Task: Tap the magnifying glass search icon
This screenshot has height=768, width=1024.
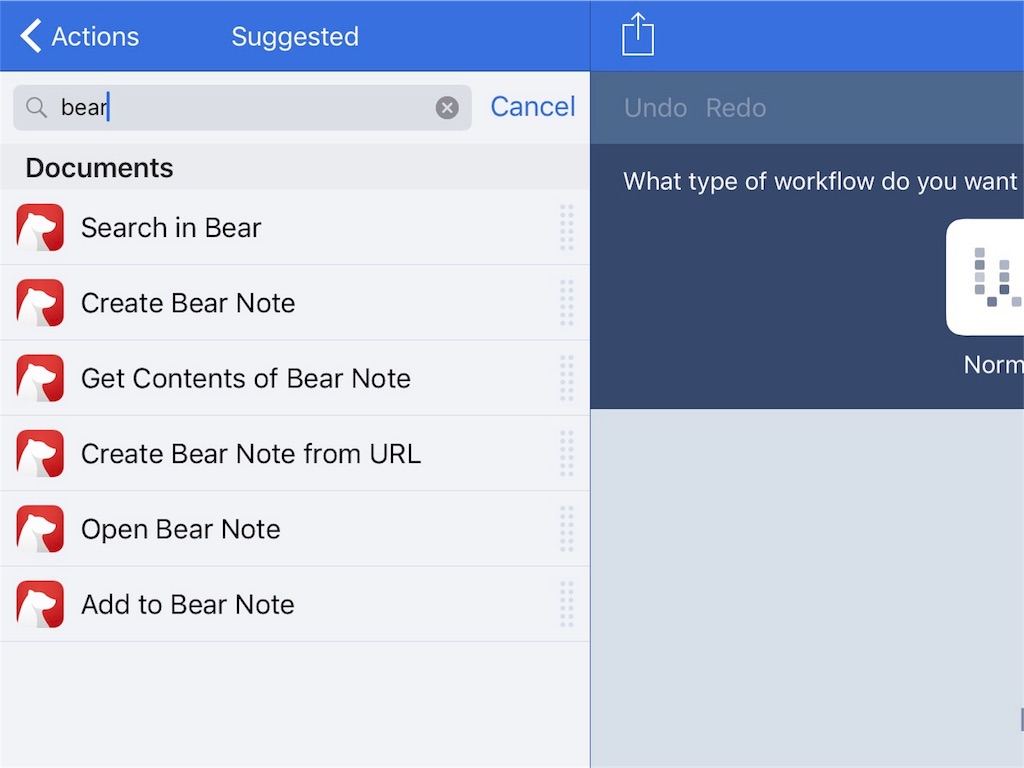Action: click(37, 108)
